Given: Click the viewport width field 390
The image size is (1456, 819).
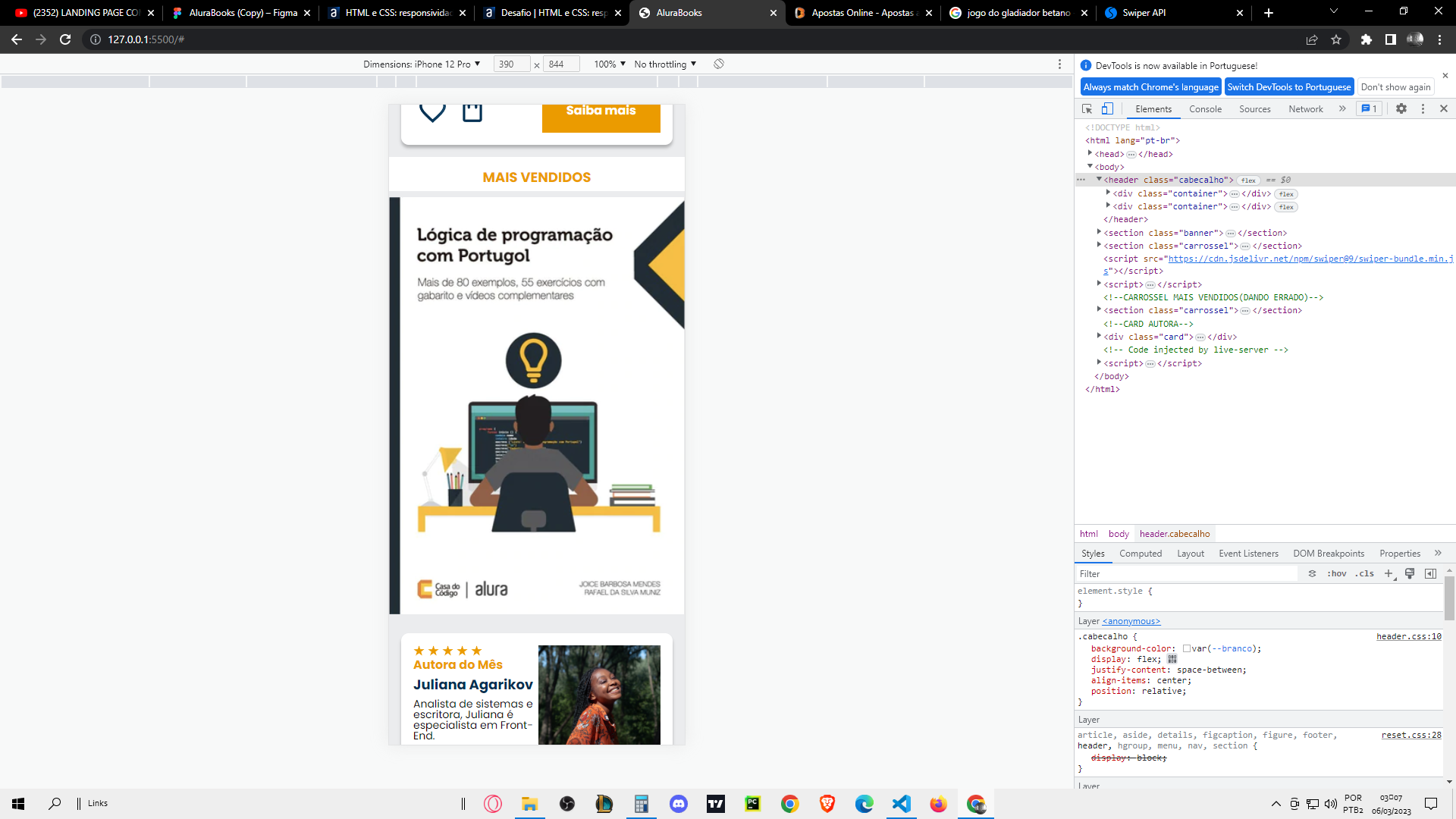Looking at the screenshot, I should (512, 64).
